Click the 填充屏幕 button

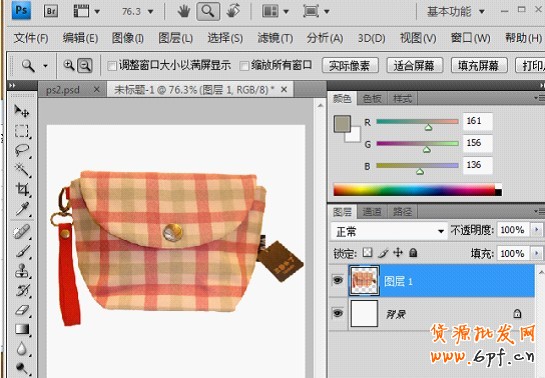479,65
